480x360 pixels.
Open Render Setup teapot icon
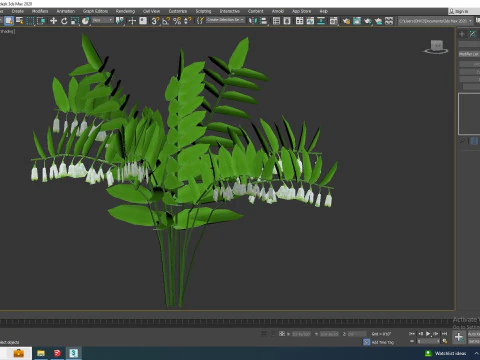coord(346,21)
